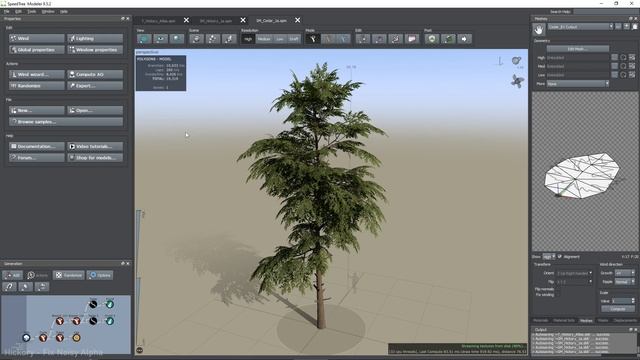The image size is (640, 360).
Task: Set Resolution to Draft
Action: coord(294,39)
